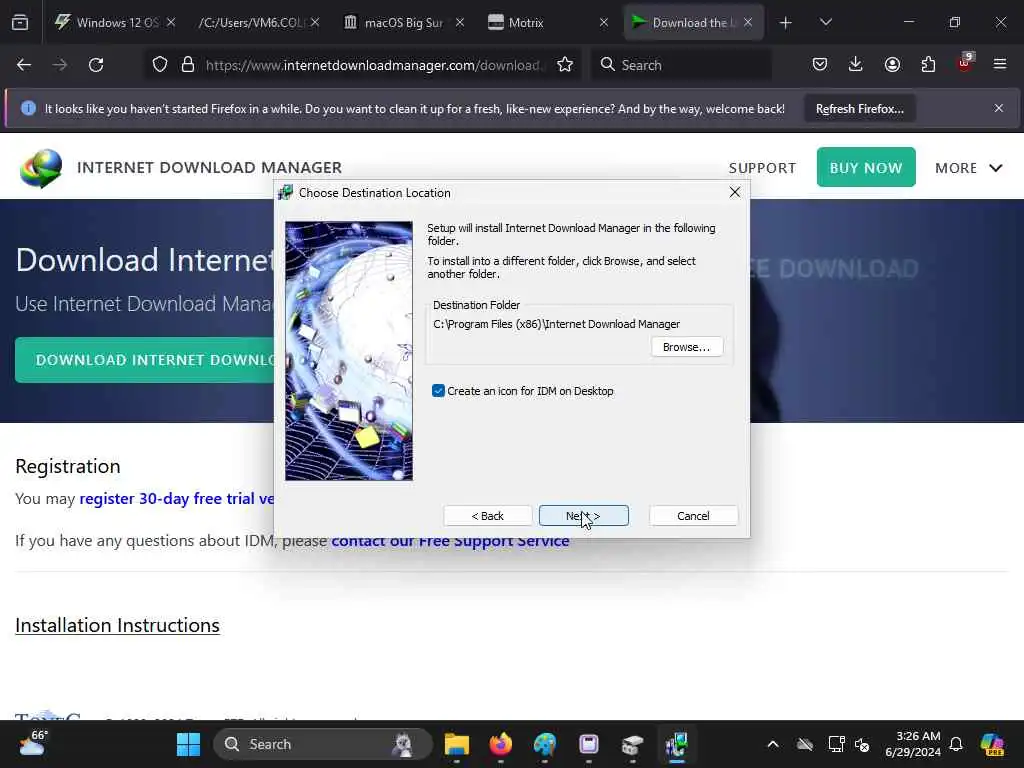1024x768 pixels.
Task: Click the green BUY NOW button
Action: click(x=866, y=167)
